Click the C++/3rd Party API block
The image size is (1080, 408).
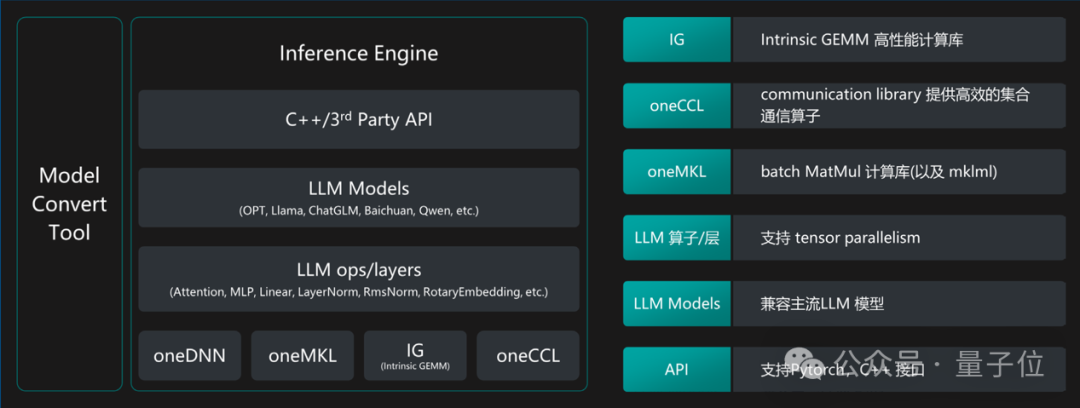(358, 120)
